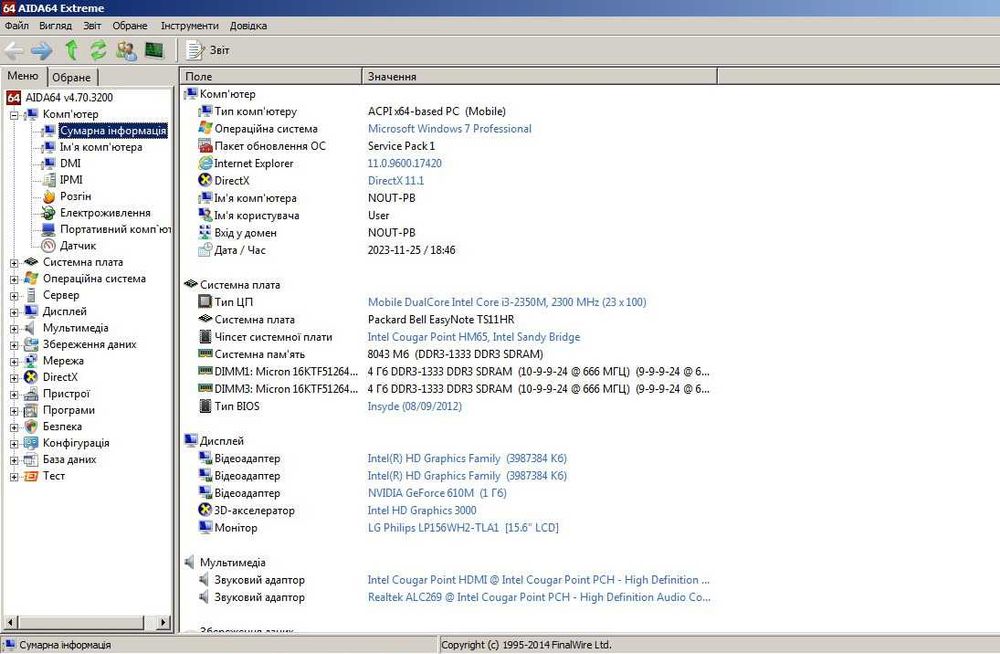Sort by the Значення column header
The image size is (1000, 654).
click(x=540, y=76)
